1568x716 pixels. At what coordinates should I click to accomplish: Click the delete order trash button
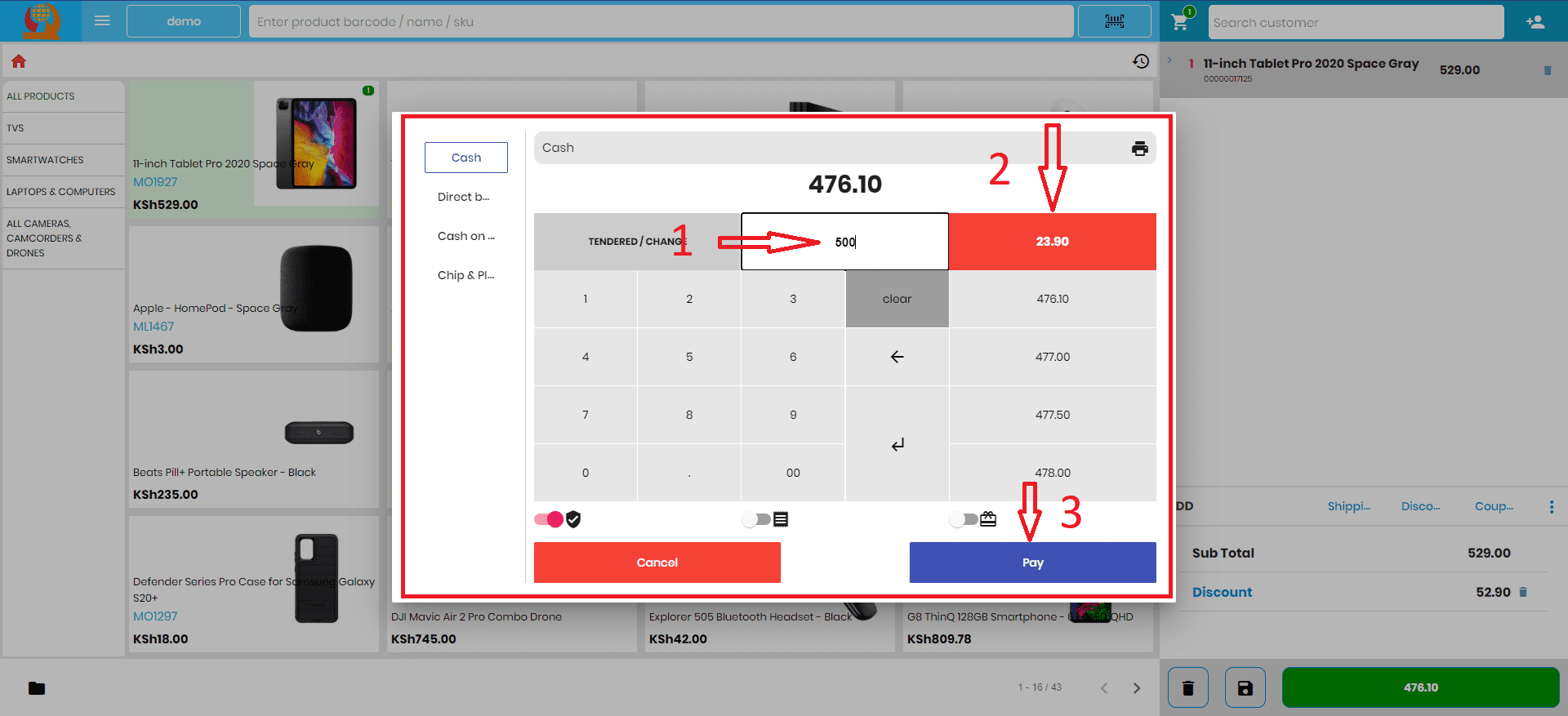[1188, 687]
